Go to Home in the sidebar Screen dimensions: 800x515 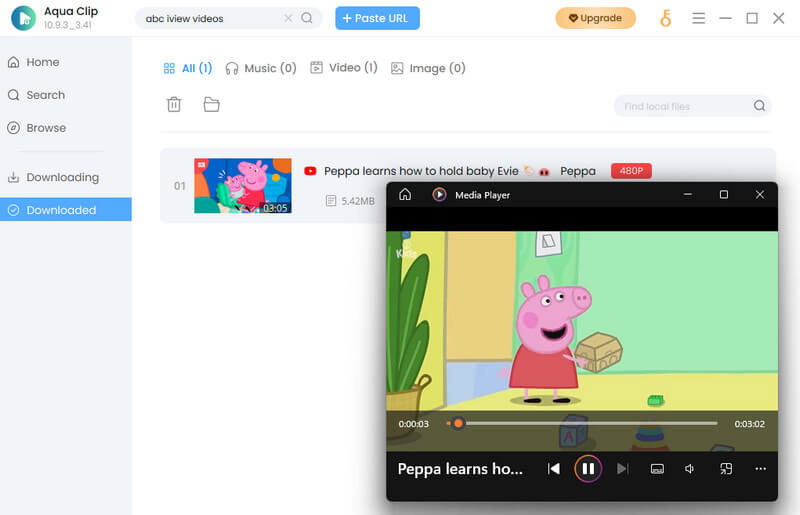pos(34,62)
